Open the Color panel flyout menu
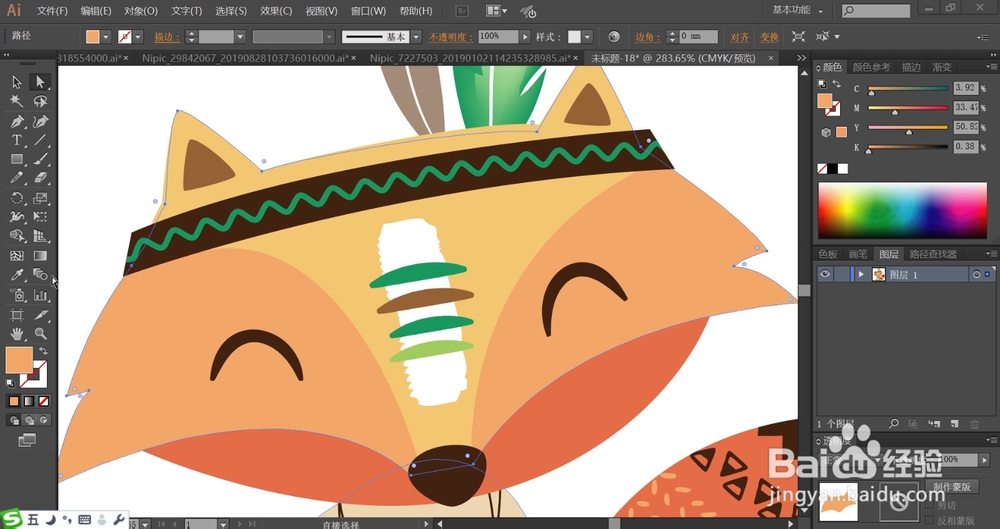This screenshot has width=1000, height=529. pyautogui.click(x=990, y=66)
